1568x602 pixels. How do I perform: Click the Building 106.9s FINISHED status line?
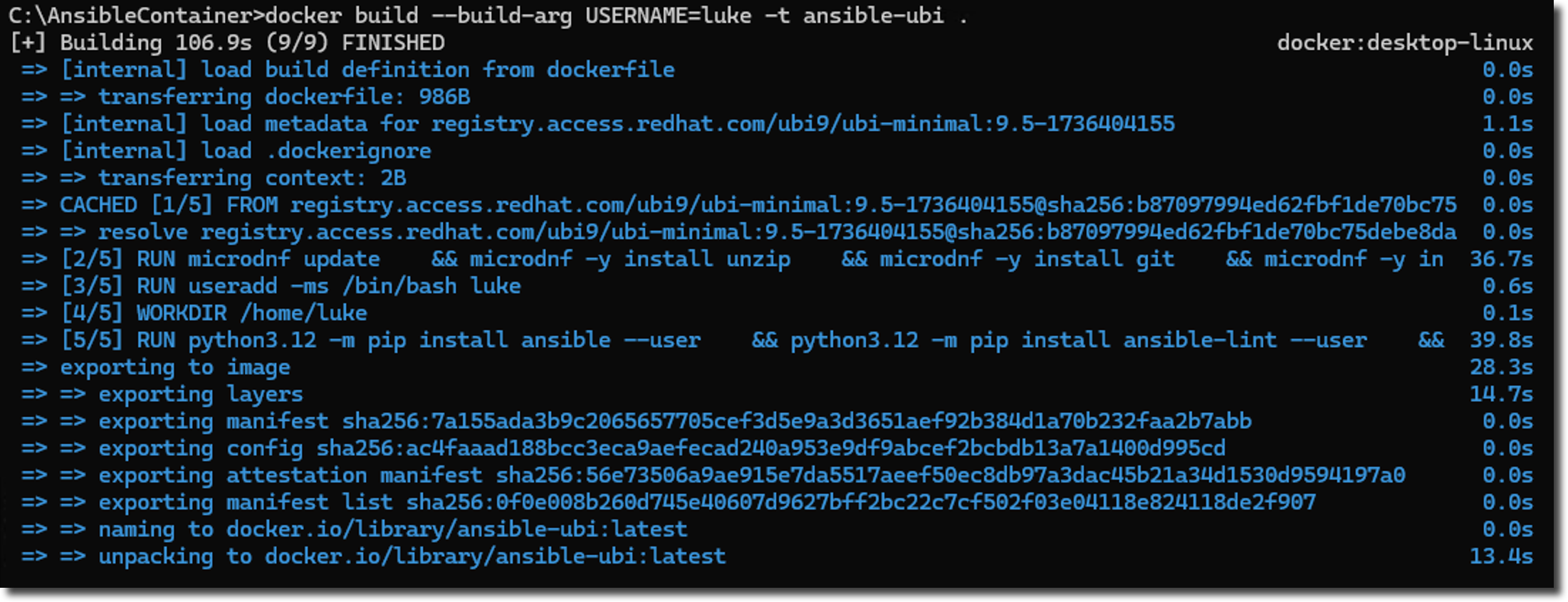(x=228, y=43)
